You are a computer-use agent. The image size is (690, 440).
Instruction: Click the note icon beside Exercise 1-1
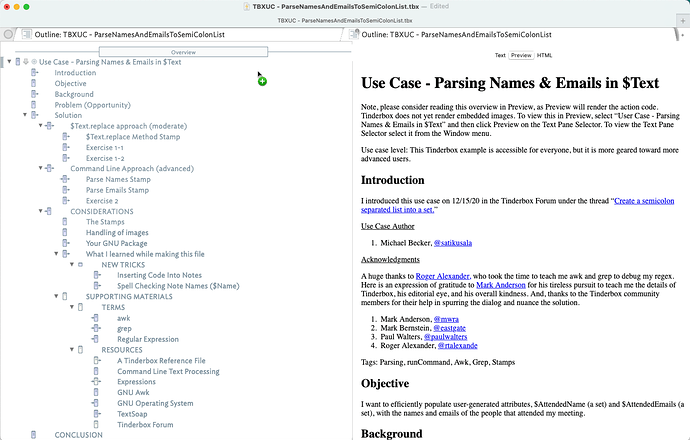coord(66,147)
